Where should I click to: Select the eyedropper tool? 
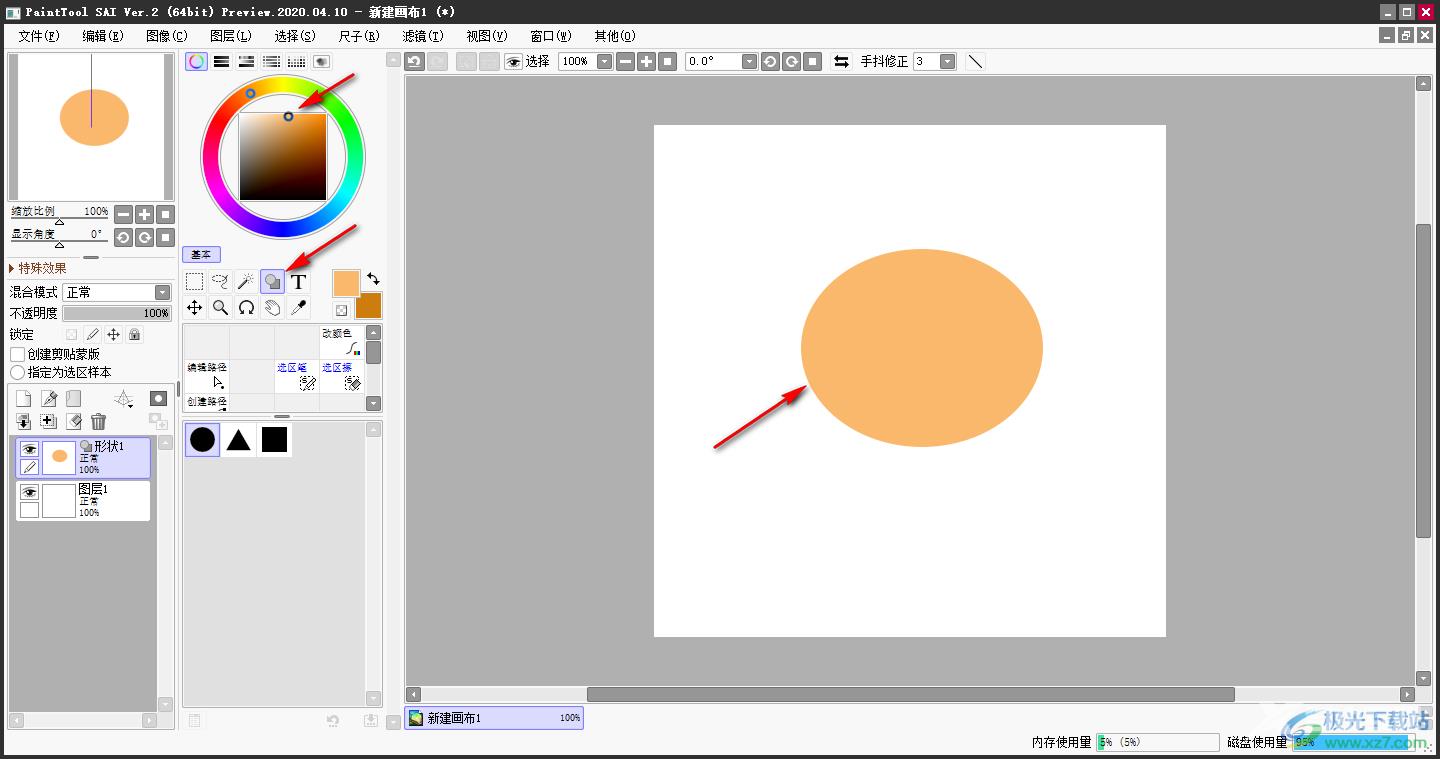pyautogui.click(x=298, y=308)
